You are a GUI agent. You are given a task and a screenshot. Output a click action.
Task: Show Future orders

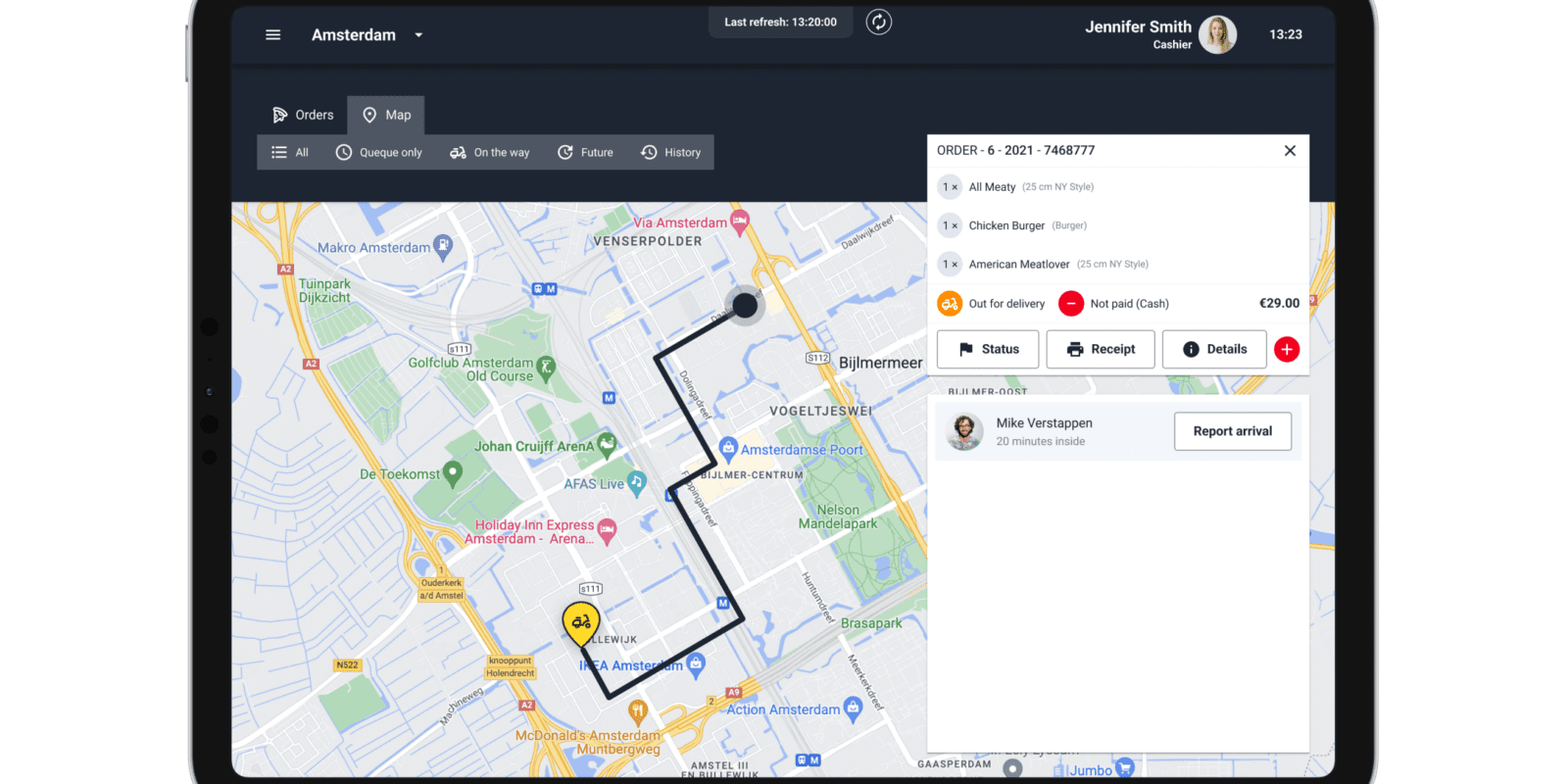585,153
